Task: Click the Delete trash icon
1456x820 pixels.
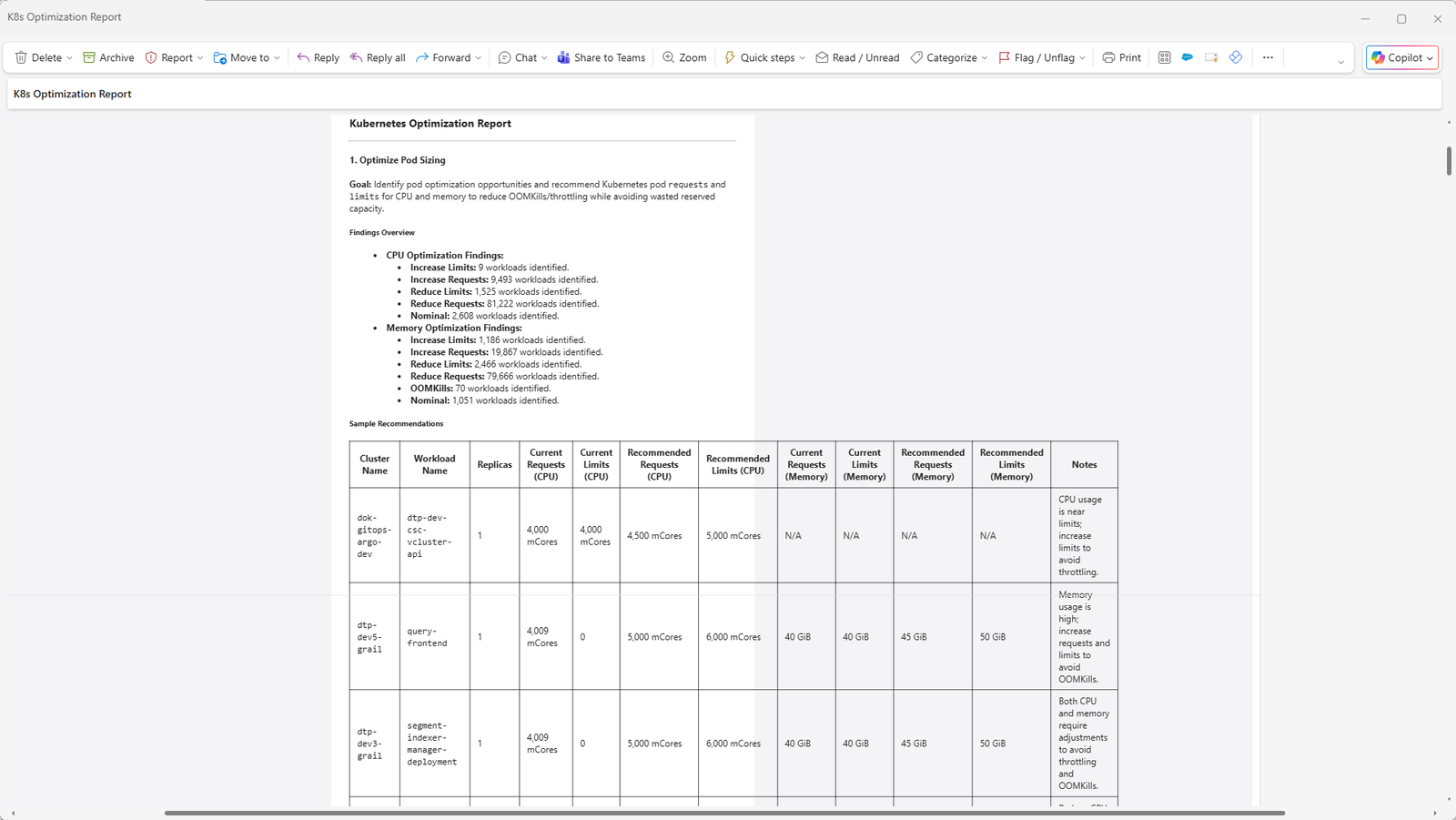Action: pyautogui.click(x=21, y=57)
